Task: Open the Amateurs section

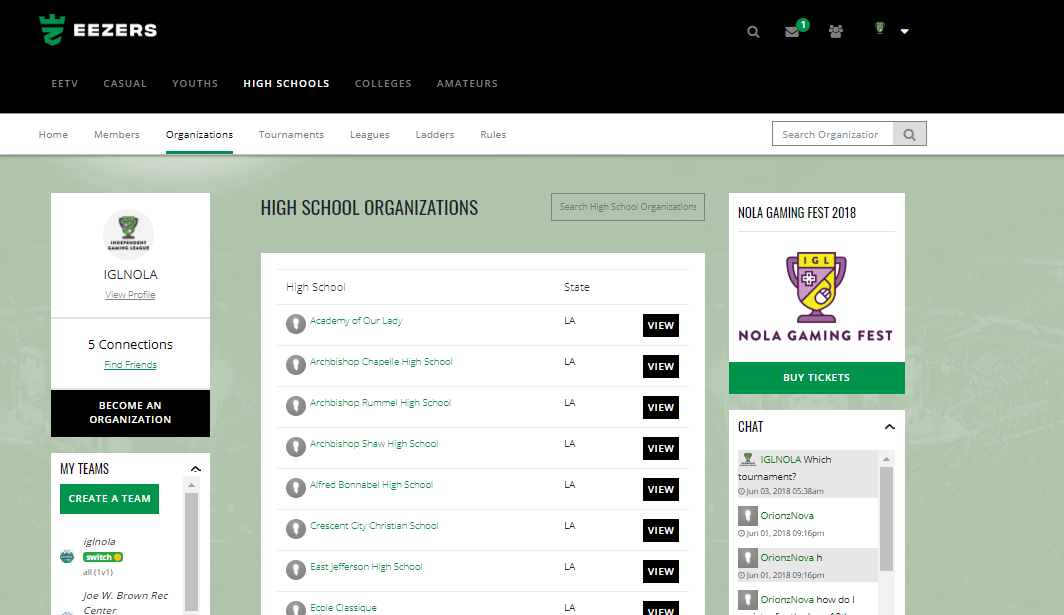Action: tap(468, 83)
